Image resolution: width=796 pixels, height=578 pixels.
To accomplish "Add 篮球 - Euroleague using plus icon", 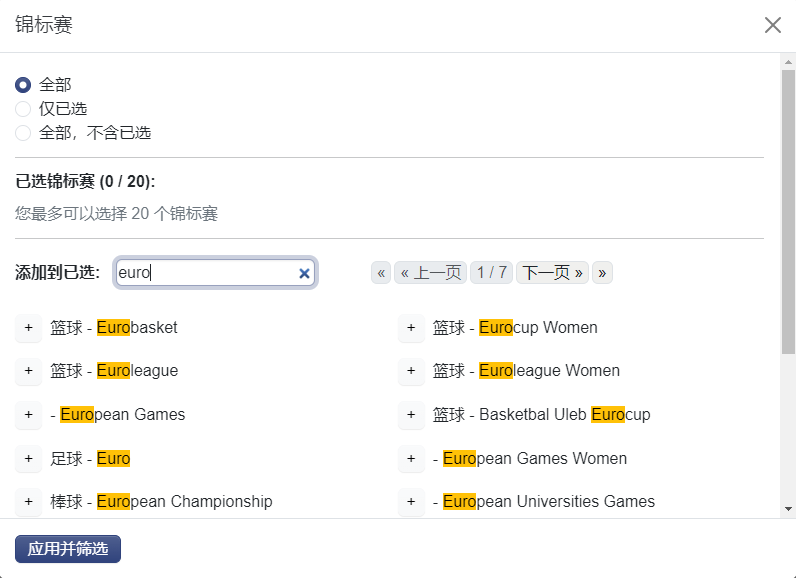I will coord(28,371).
